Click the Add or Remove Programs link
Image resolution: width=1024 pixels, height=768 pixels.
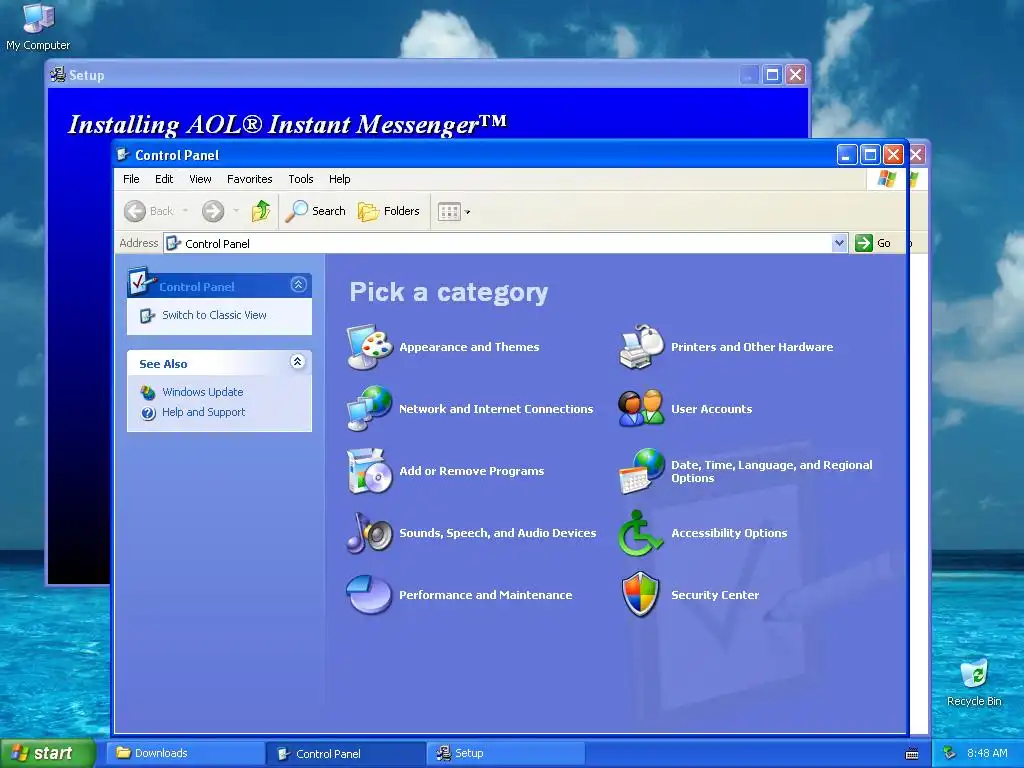coord(472,471)
